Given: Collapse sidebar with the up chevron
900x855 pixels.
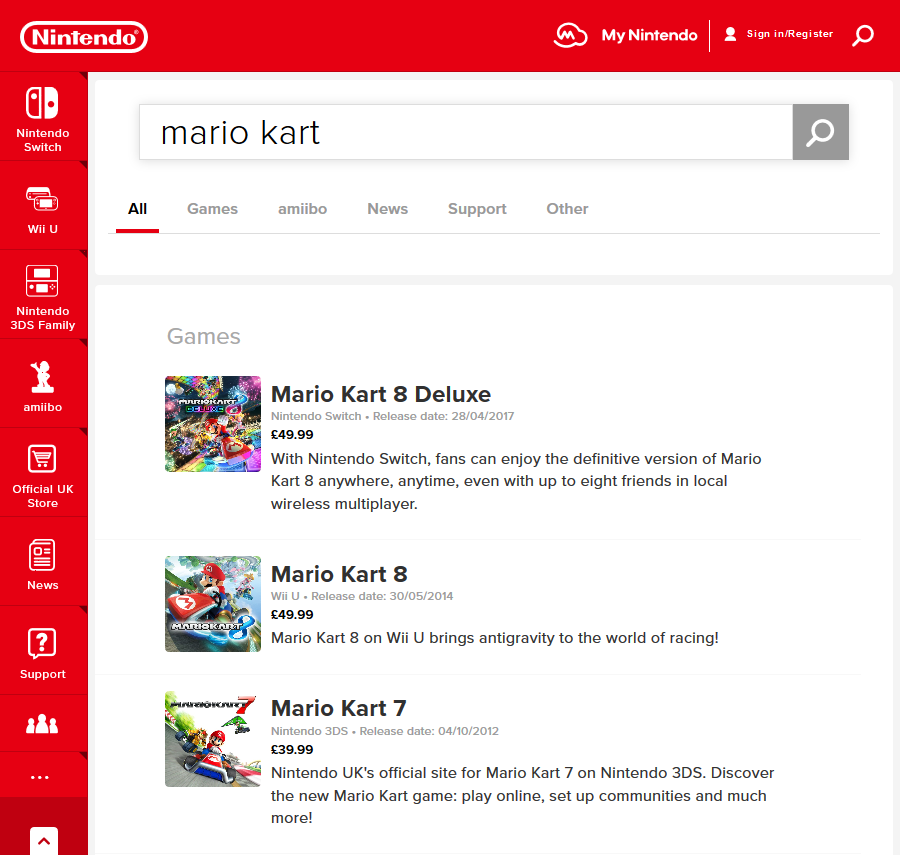Looking at the screenshot, I should click(x=44, y=840).
